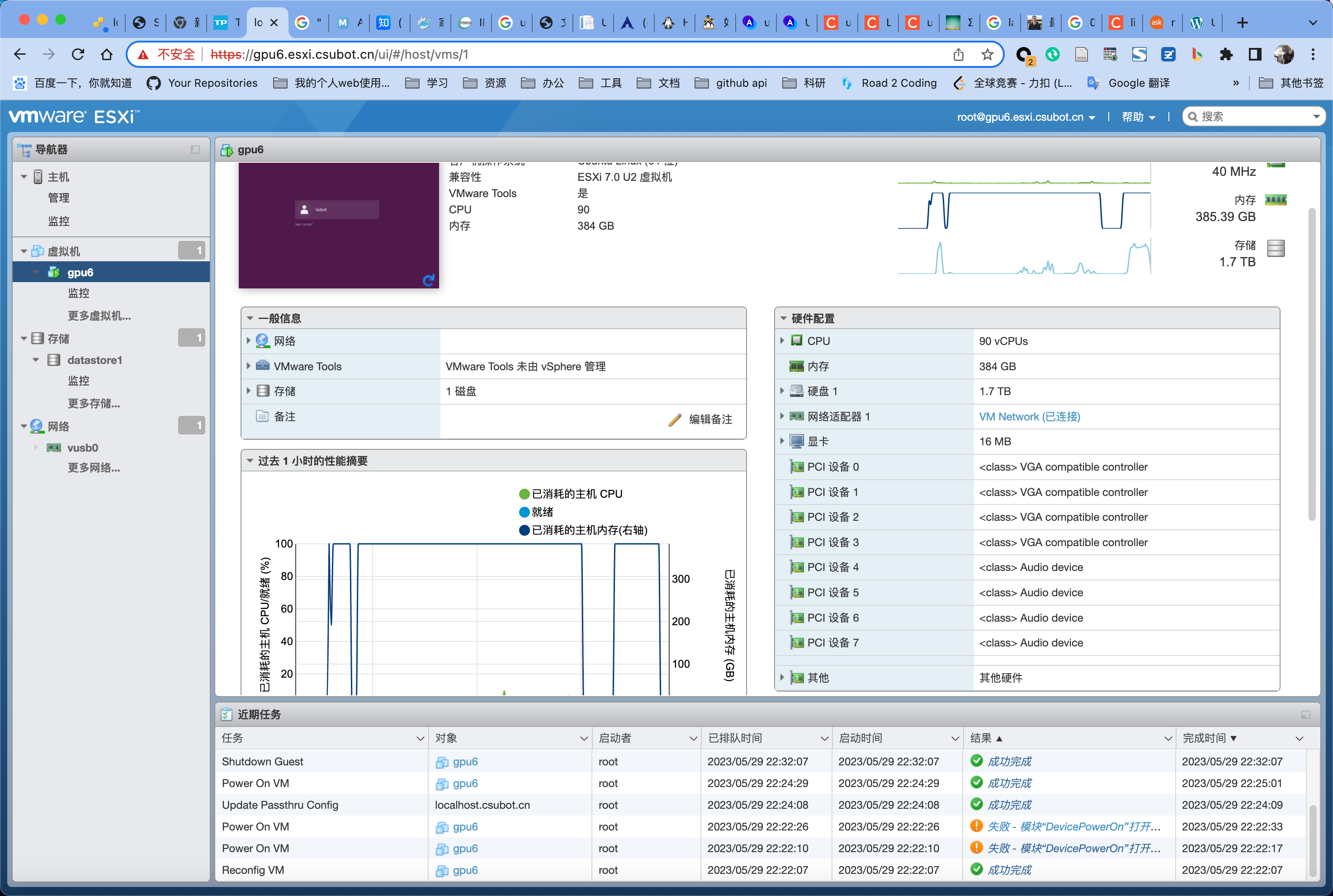Collapse the 硬件配置 CPU entry

click(x=782, y=340)
